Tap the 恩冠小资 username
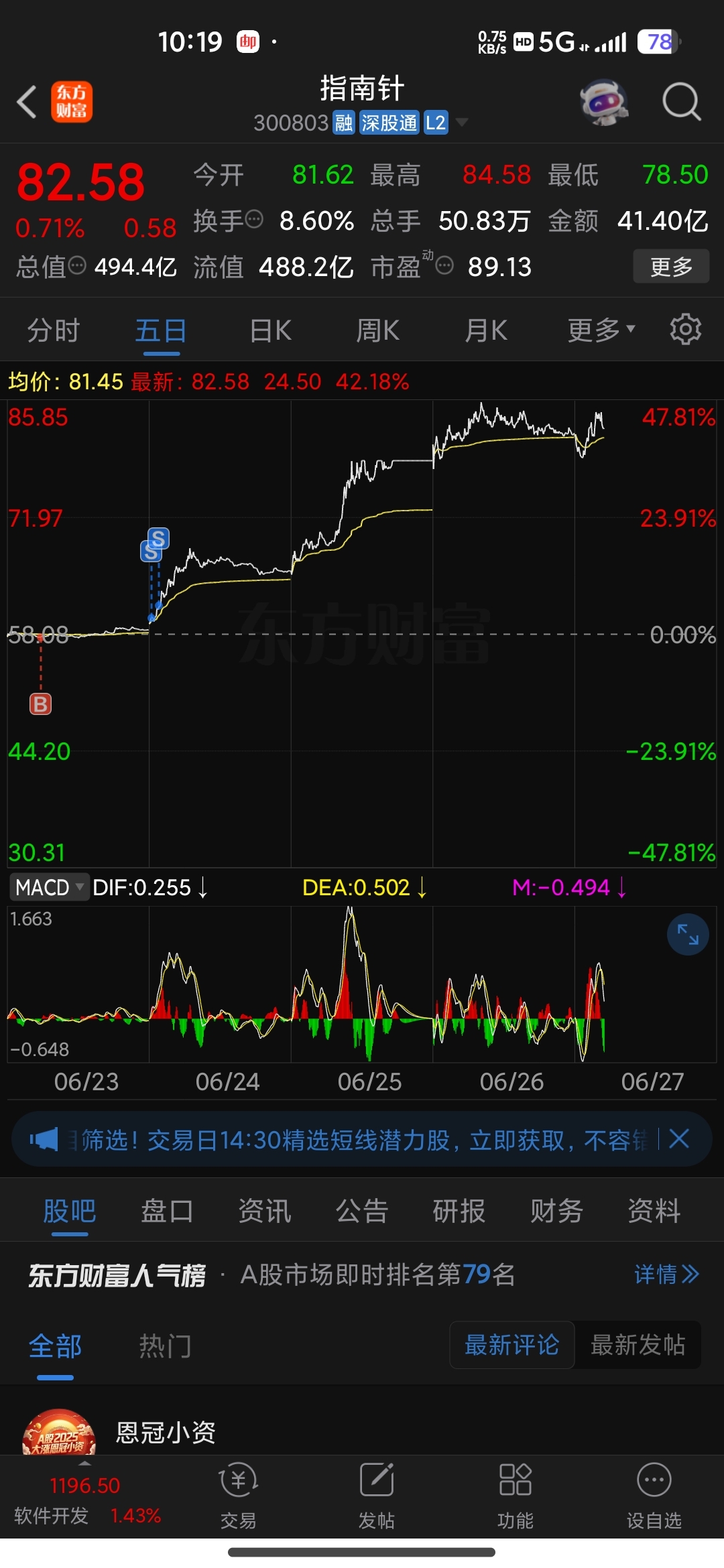 click(x=166, y=1432)
